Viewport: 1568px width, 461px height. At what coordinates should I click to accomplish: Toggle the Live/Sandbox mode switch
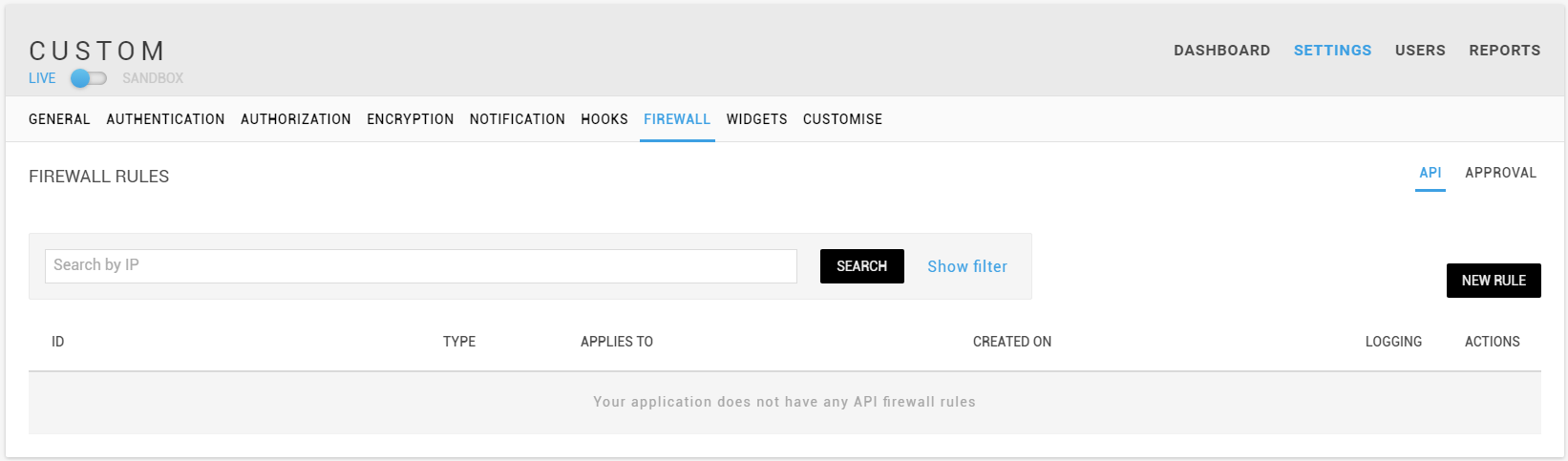pyautogui.click(x=88, y=78)
